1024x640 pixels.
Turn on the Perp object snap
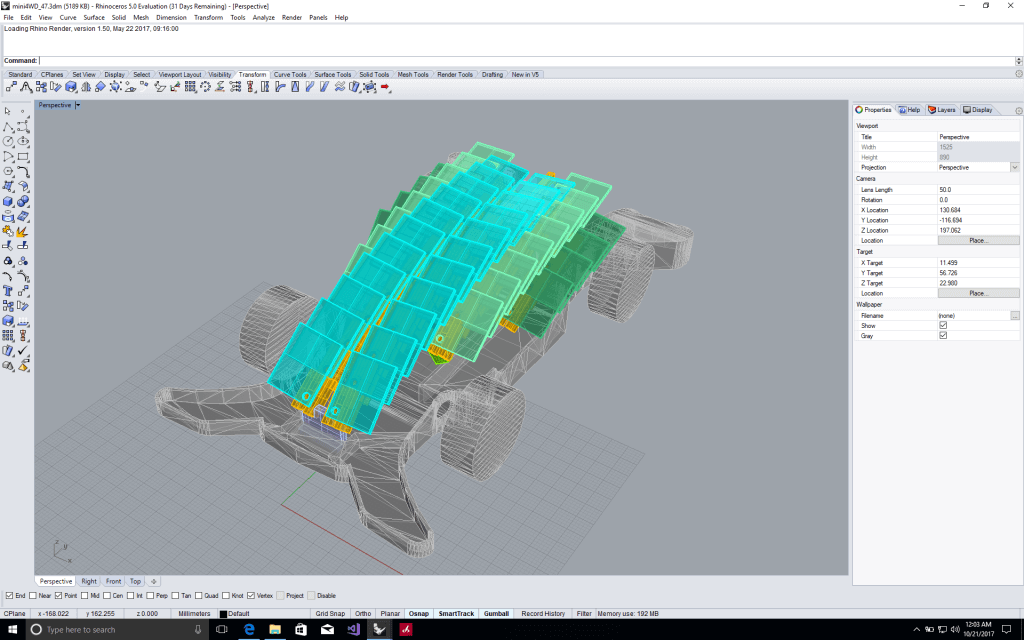click(150, 596)
